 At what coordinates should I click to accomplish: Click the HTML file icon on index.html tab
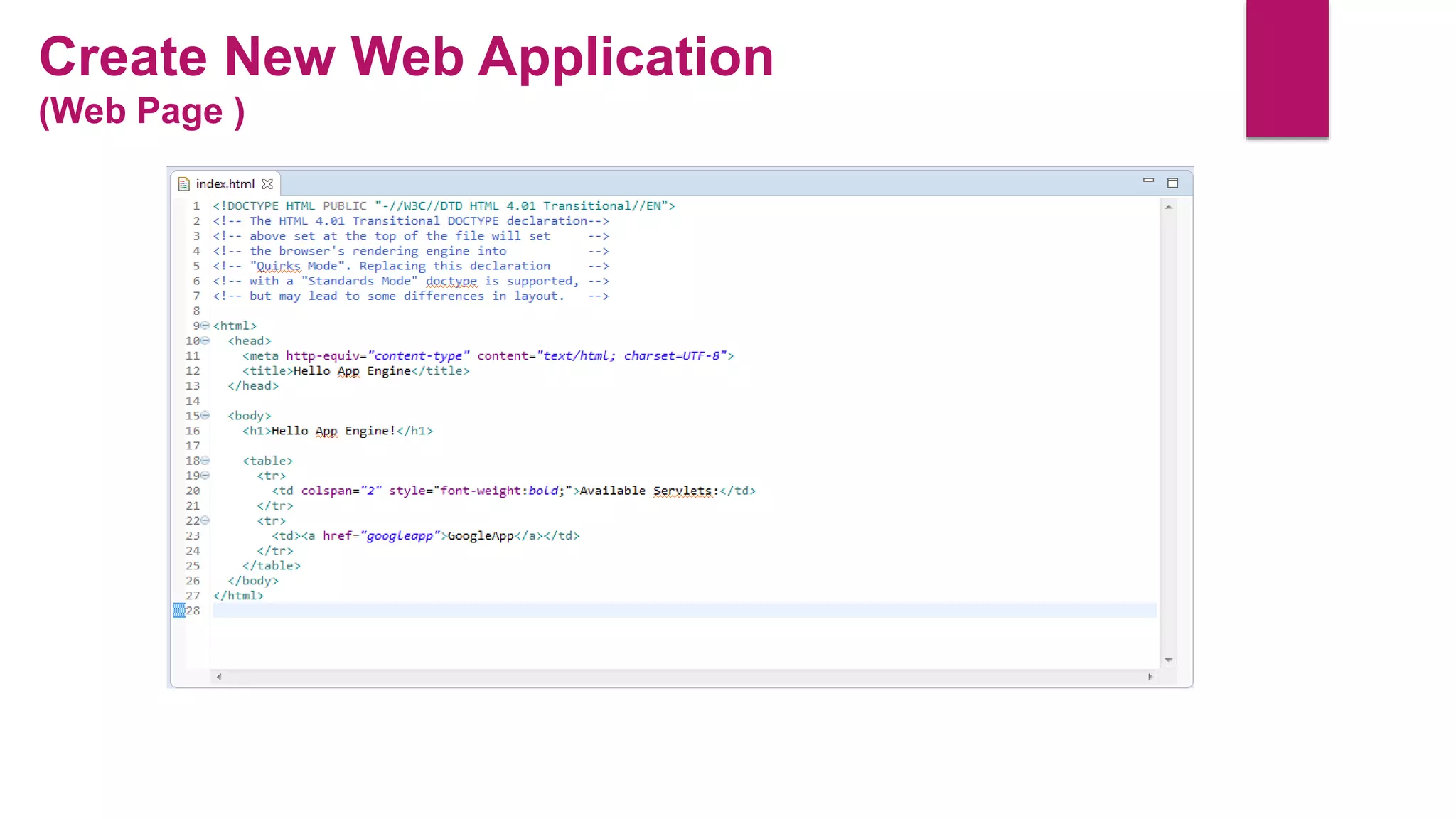coord(183,184)
